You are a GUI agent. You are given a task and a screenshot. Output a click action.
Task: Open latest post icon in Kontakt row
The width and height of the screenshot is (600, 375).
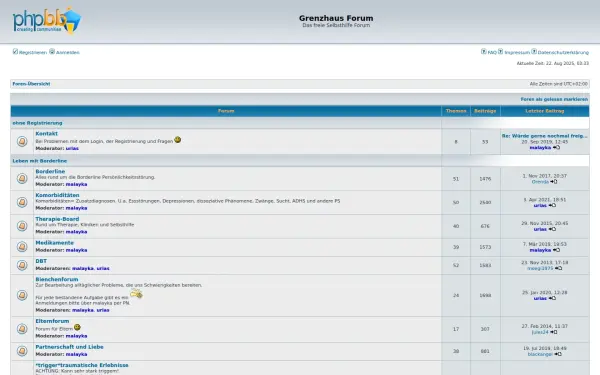(556, 147)
